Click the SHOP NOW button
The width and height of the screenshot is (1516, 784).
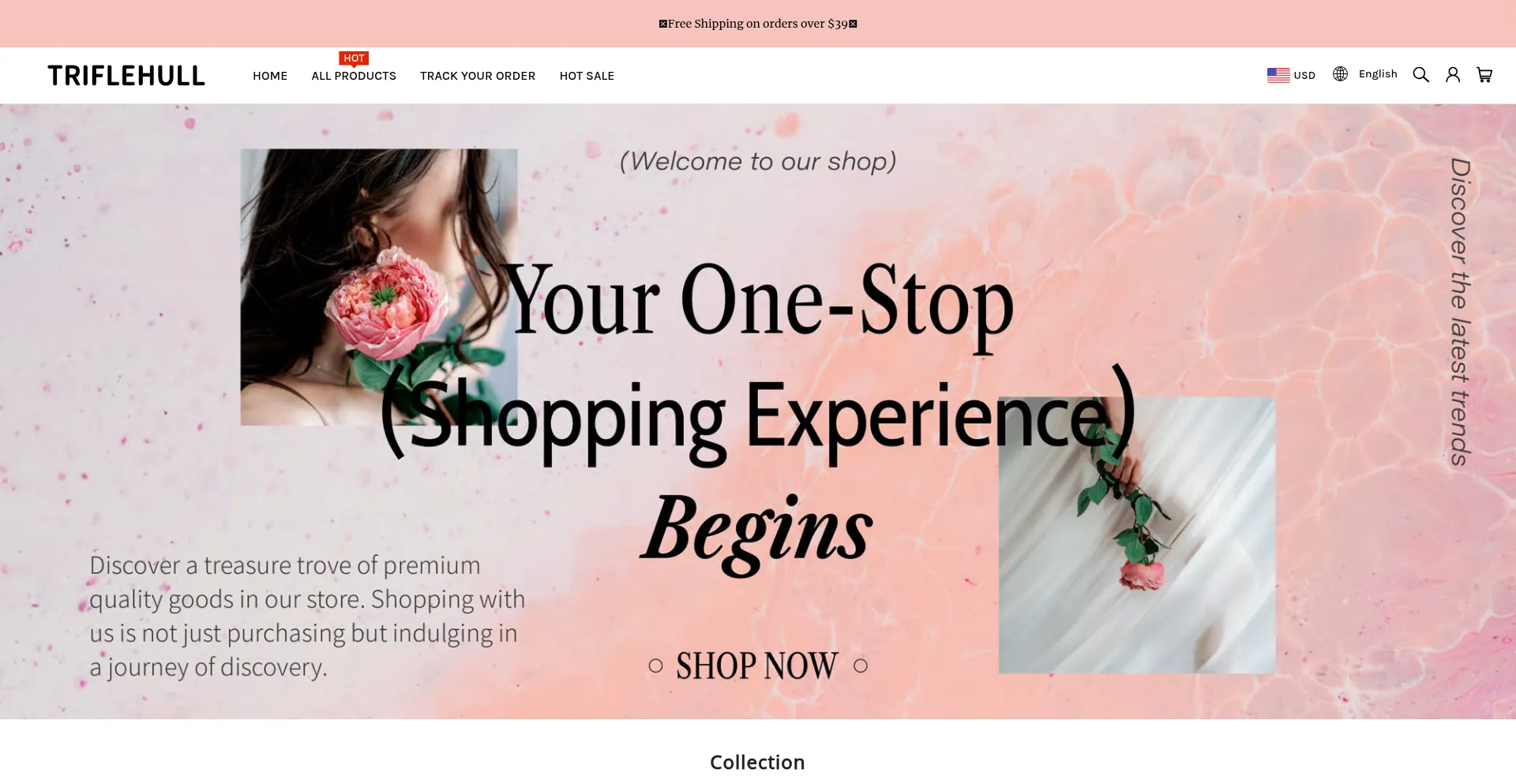(757, 666)
